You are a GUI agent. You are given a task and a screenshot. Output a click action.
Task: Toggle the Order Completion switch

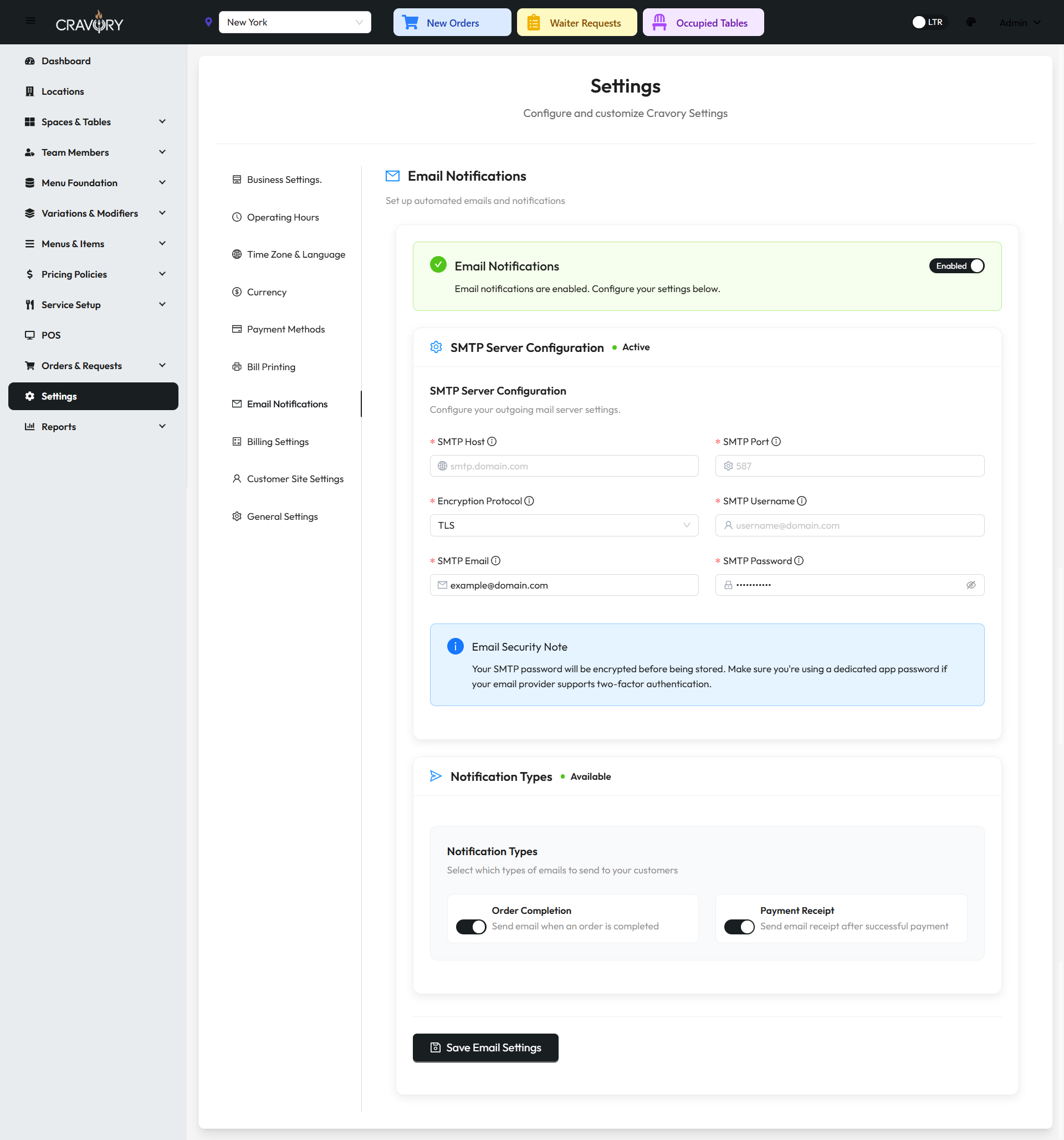tap(471, 927)
